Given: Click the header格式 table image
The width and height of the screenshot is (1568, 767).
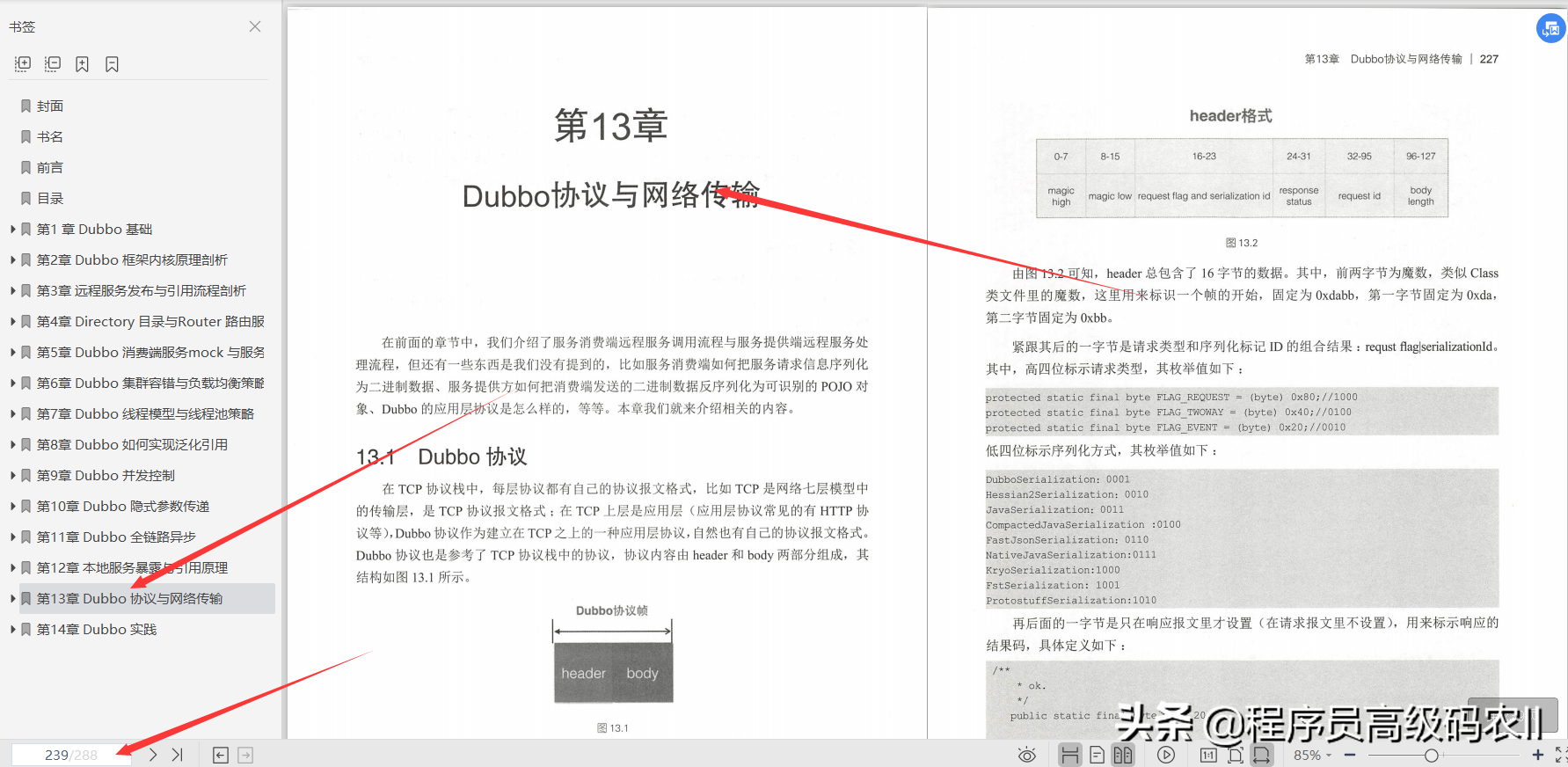Looking at the screenshot, I should (1242, 178).
